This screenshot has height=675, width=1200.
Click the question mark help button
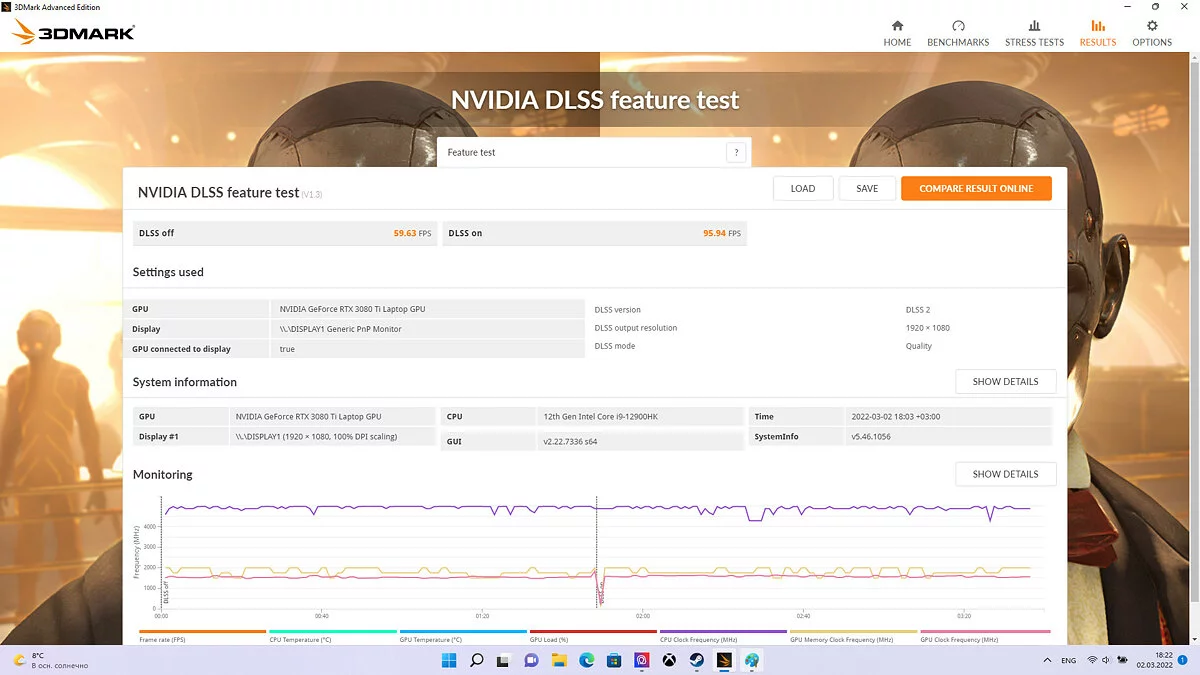click(737, 153)
